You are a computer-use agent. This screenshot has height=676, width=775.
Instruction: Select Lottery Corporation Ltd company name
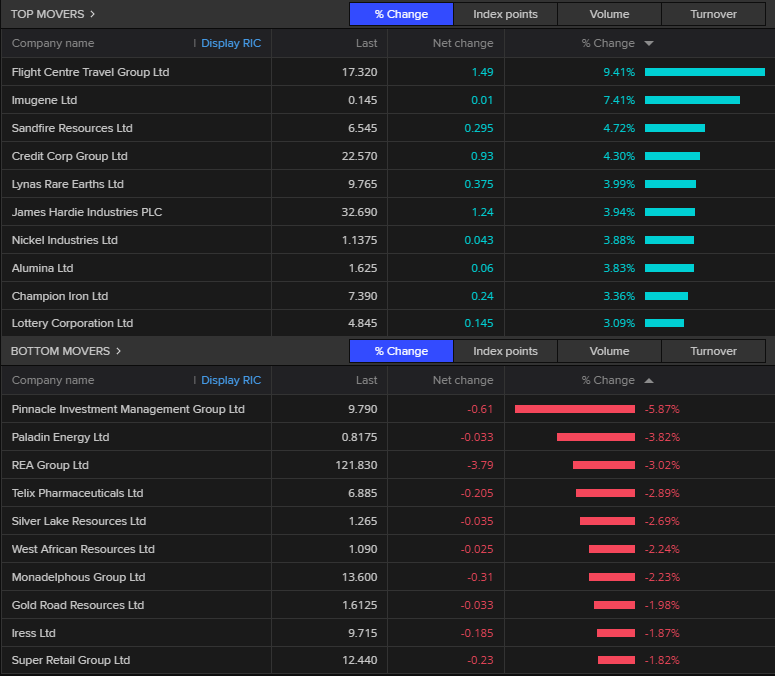click(72, 323)
